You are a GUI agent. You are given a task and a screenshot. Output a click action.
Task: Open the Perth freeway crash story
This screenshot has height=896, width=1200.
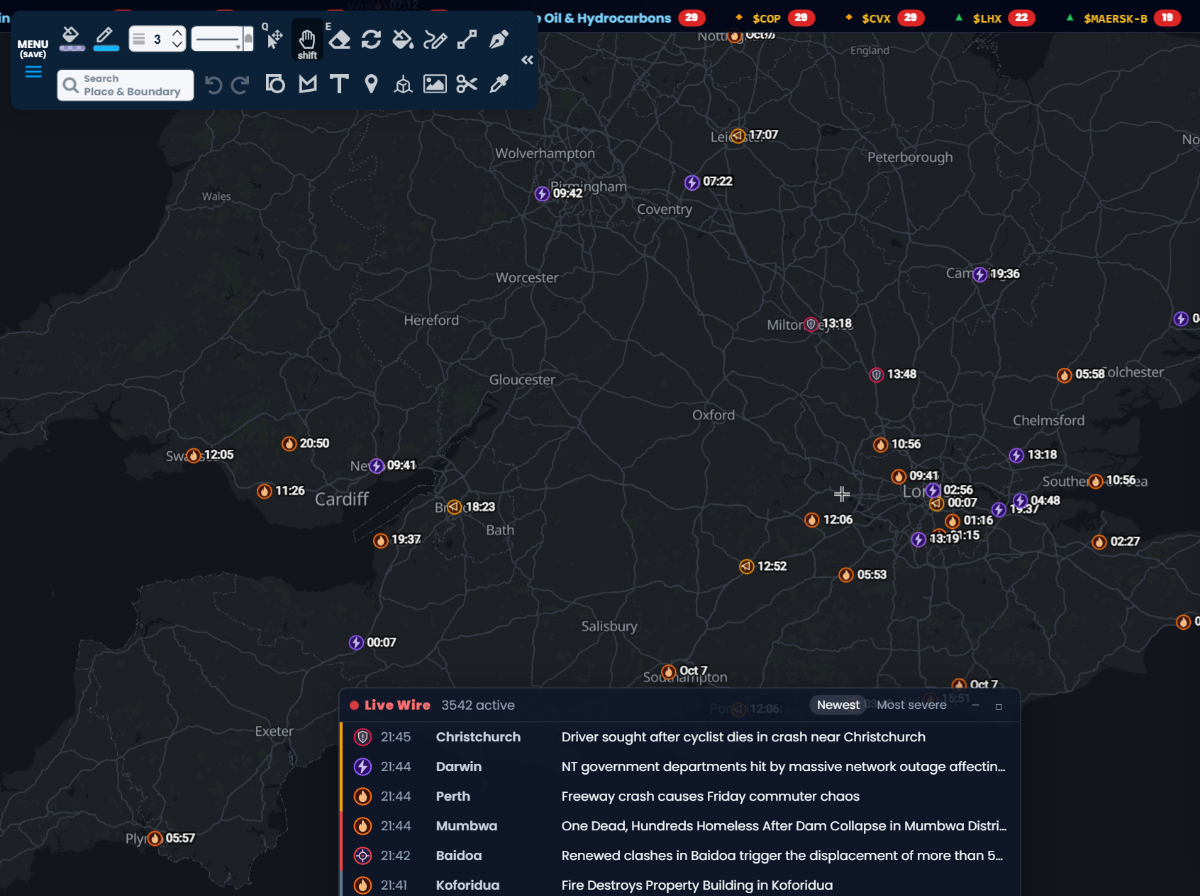pyautogui.click(x=680, y=797)
